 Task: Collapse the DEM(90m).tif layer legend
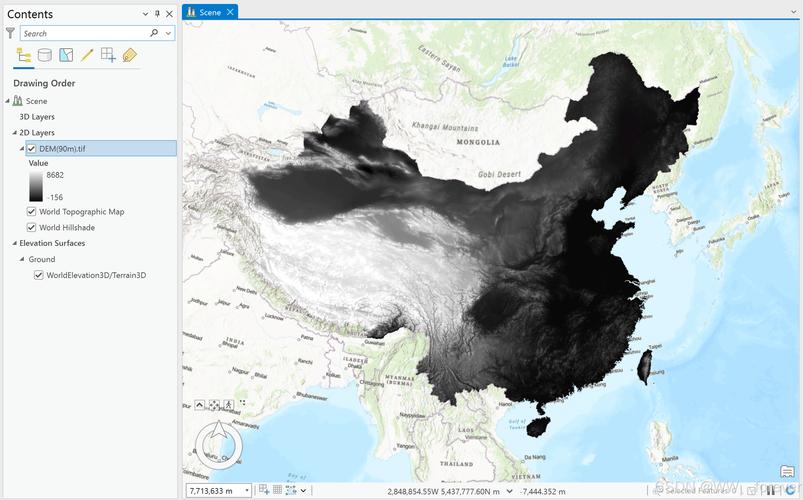[22, 149]
